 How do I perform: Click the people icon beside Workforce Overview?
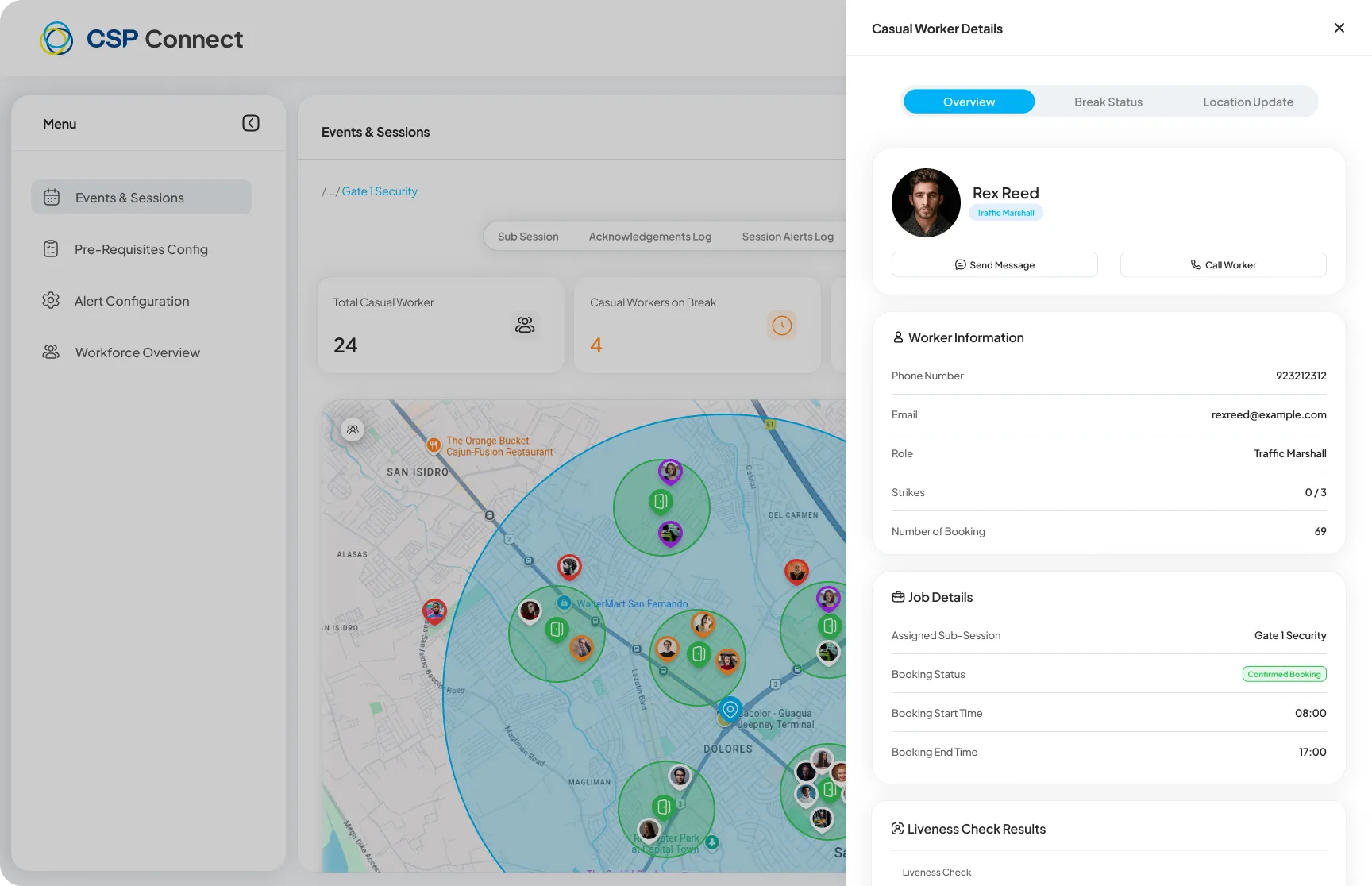51,352
